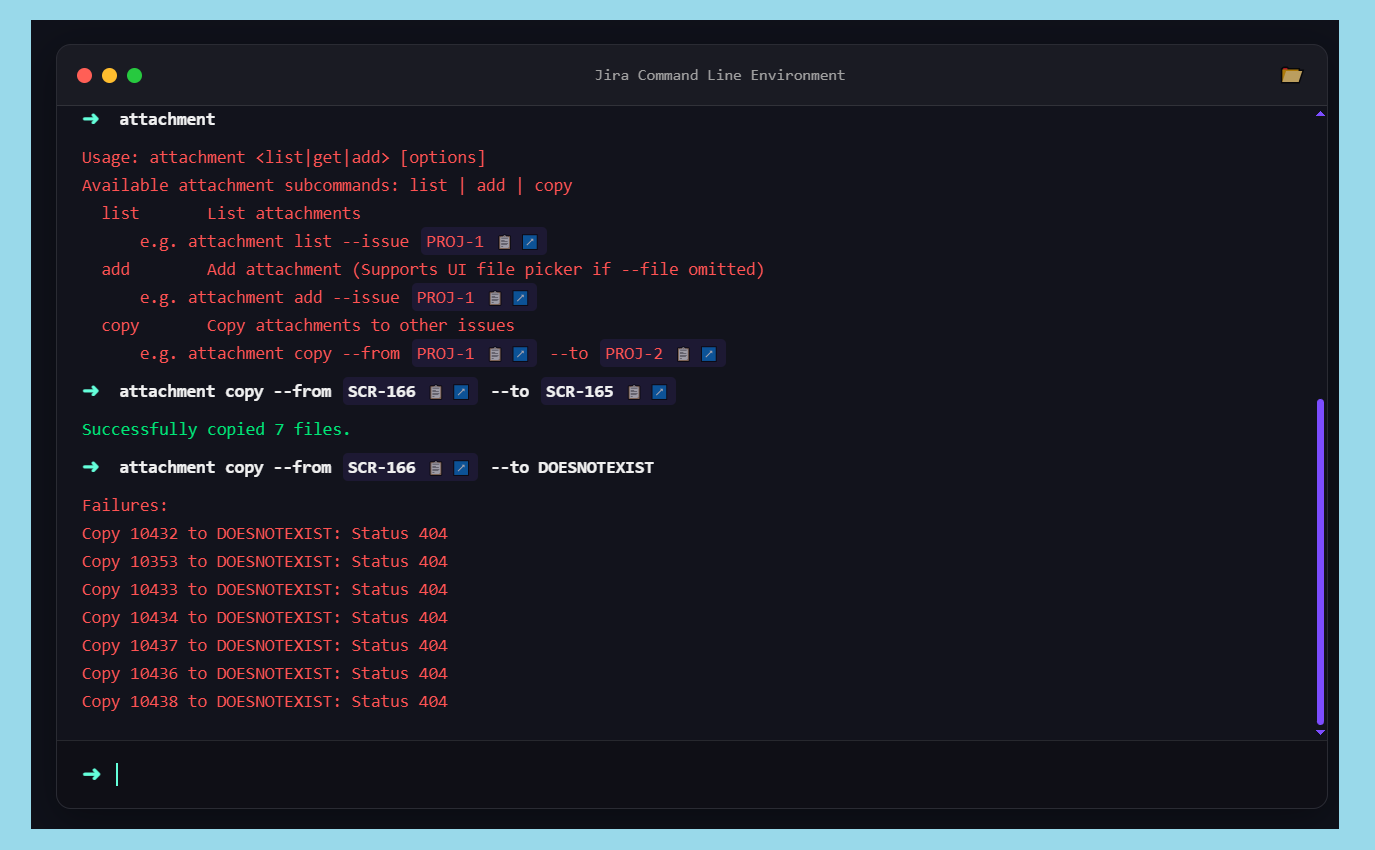
Task: Copy PROJ-1 key in the attachment list example
Action: (505, 242)
